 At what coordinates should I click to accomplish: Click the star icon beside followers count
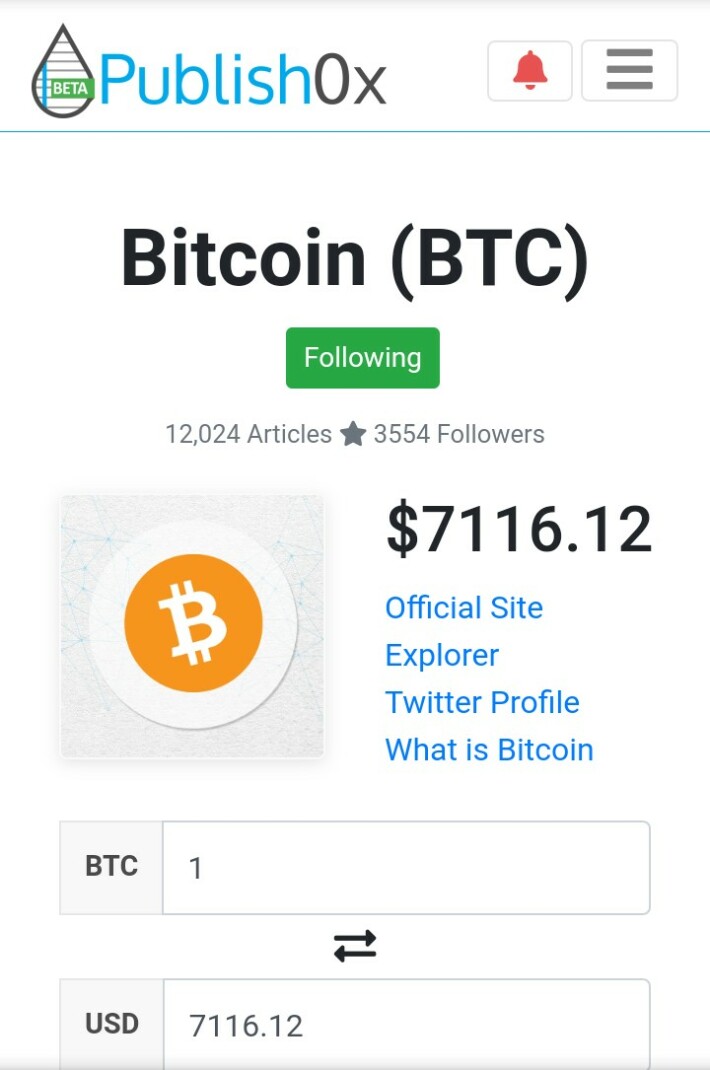point(353,434)
